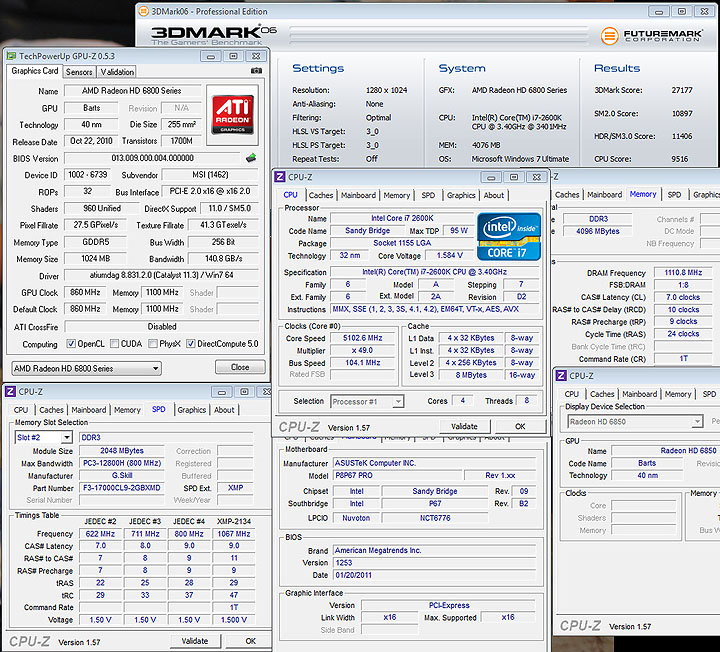Viewport: 720px width, 652px height.
Task: Open the Processor #1 selection dropdown
Action: click(367, 402)
